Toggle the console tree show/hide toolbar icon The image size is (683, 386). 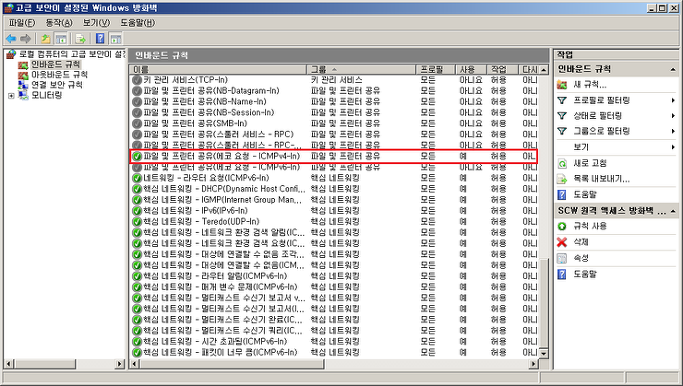pos(61,39)
